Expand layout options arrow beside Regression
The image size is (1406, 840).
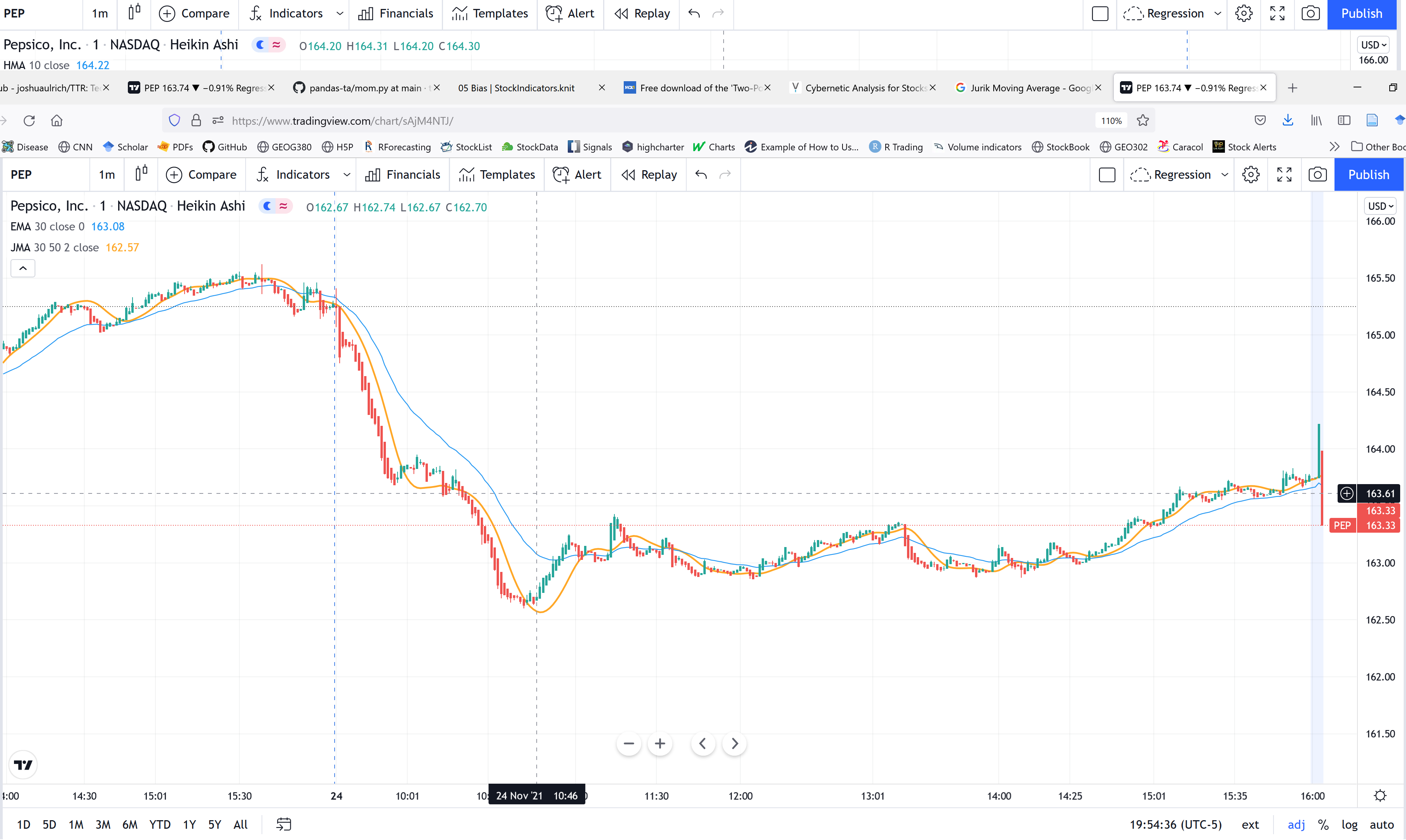[x=1224, y=174]
